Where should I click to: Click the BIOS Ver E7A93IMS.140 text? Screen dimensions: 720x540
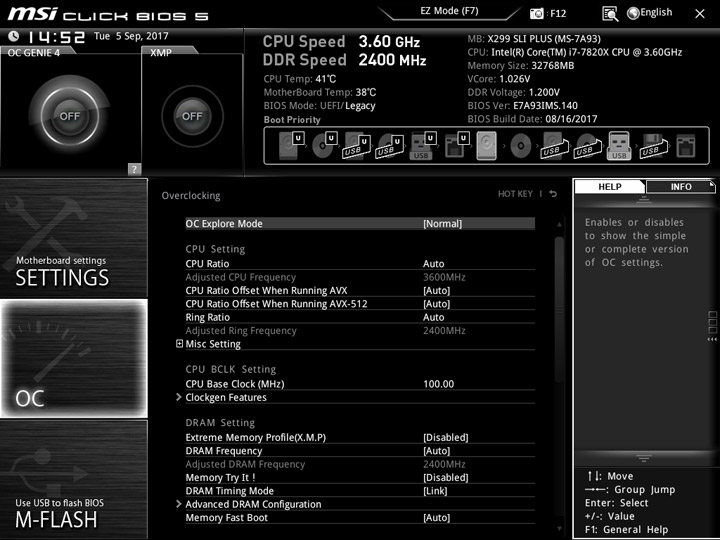coord(523,106)
